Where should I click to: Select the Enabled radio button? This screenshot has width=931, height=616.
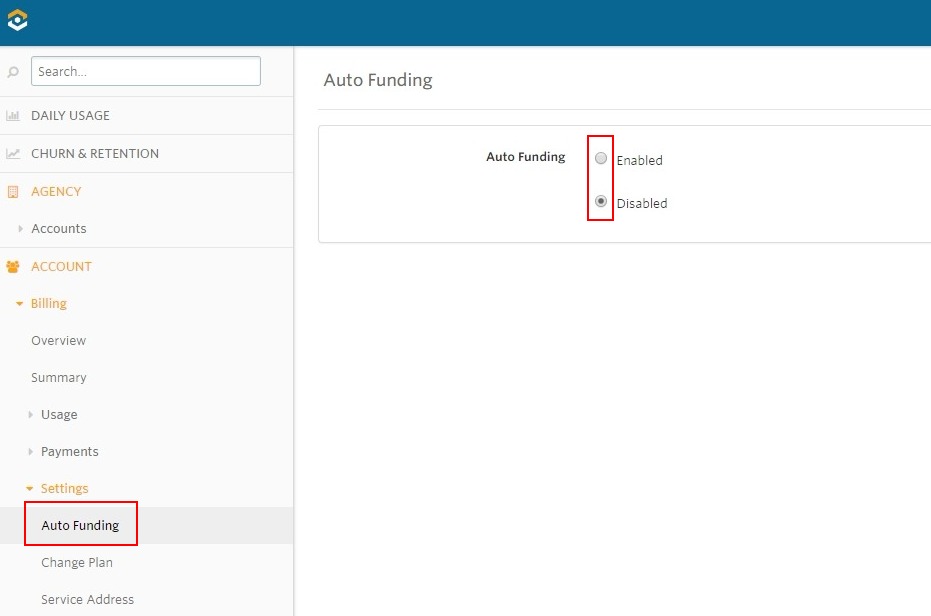click(601, 158)
